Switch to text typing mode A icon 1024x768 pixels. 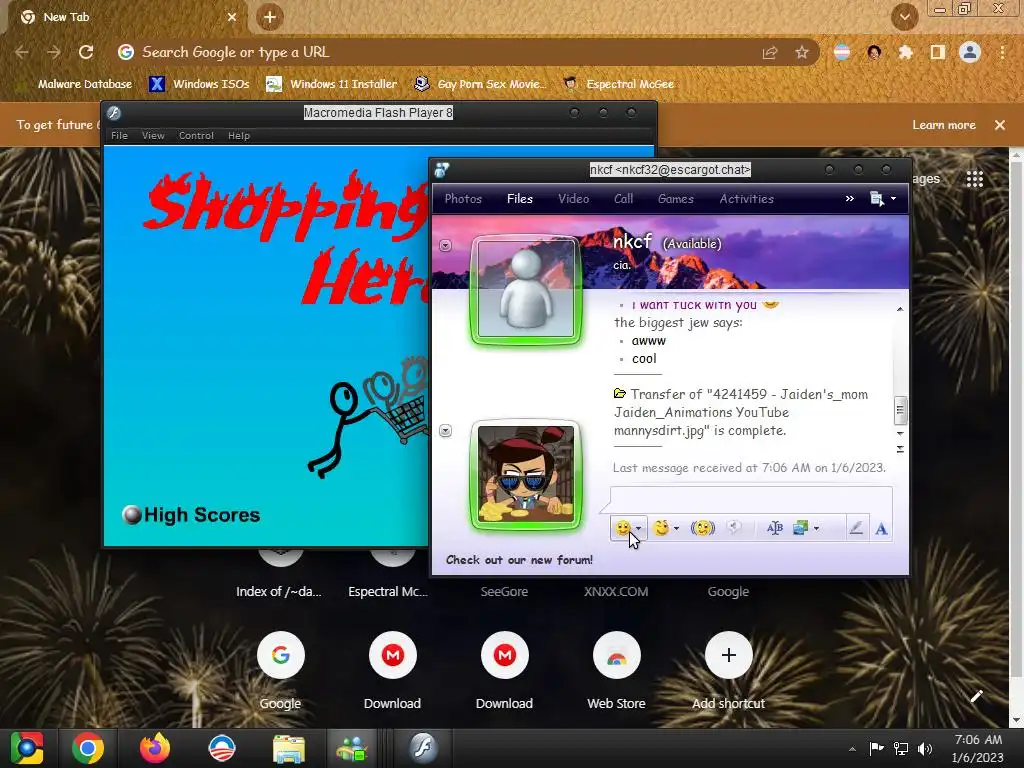tap(881, 528)
